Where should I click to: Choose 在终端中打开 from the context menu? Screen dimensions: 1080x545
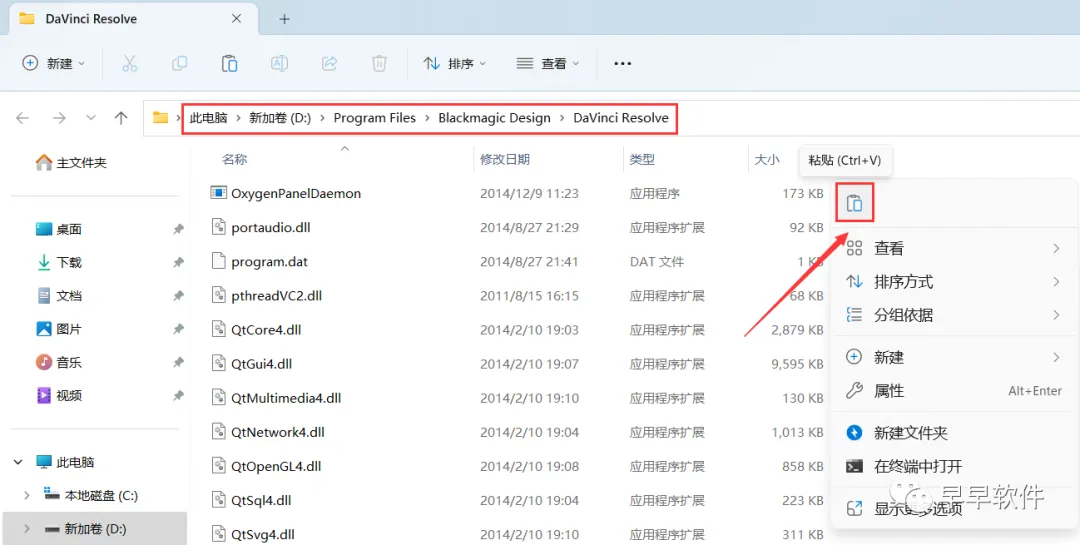point(954,466)
